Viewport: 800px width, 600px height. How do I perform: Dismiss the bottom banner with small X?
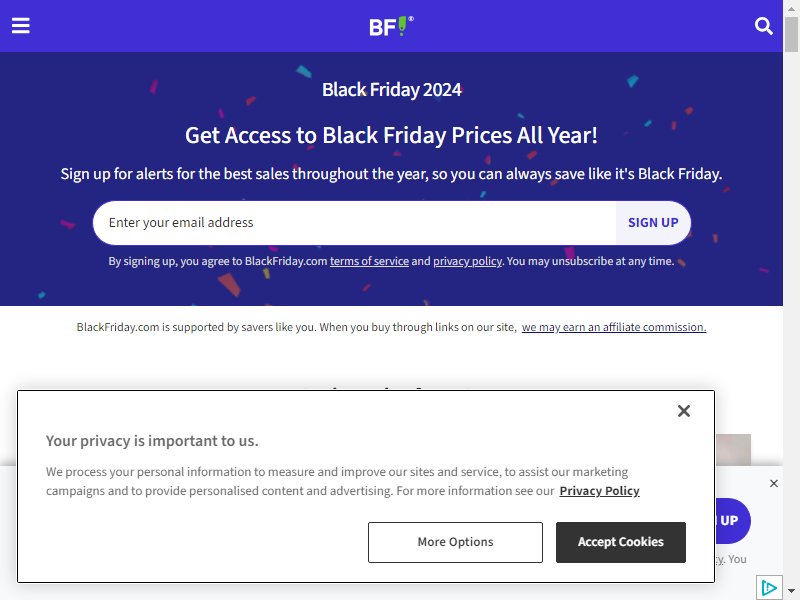(773, 483)
